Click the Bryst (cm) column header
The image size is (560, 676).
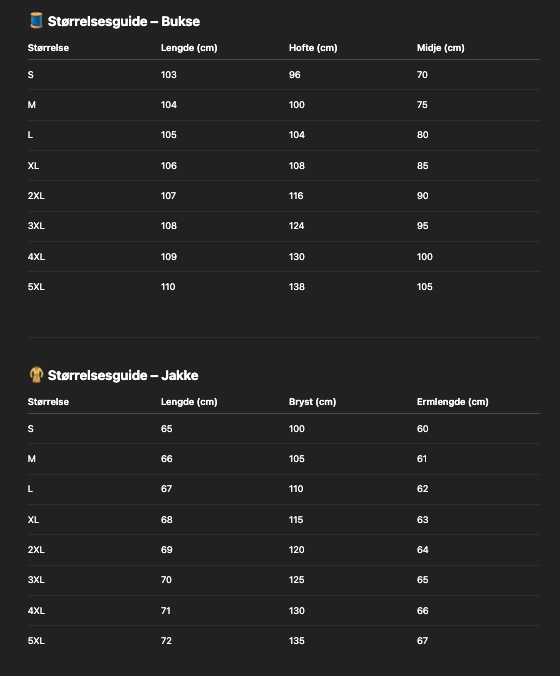[x=313, y=402]
